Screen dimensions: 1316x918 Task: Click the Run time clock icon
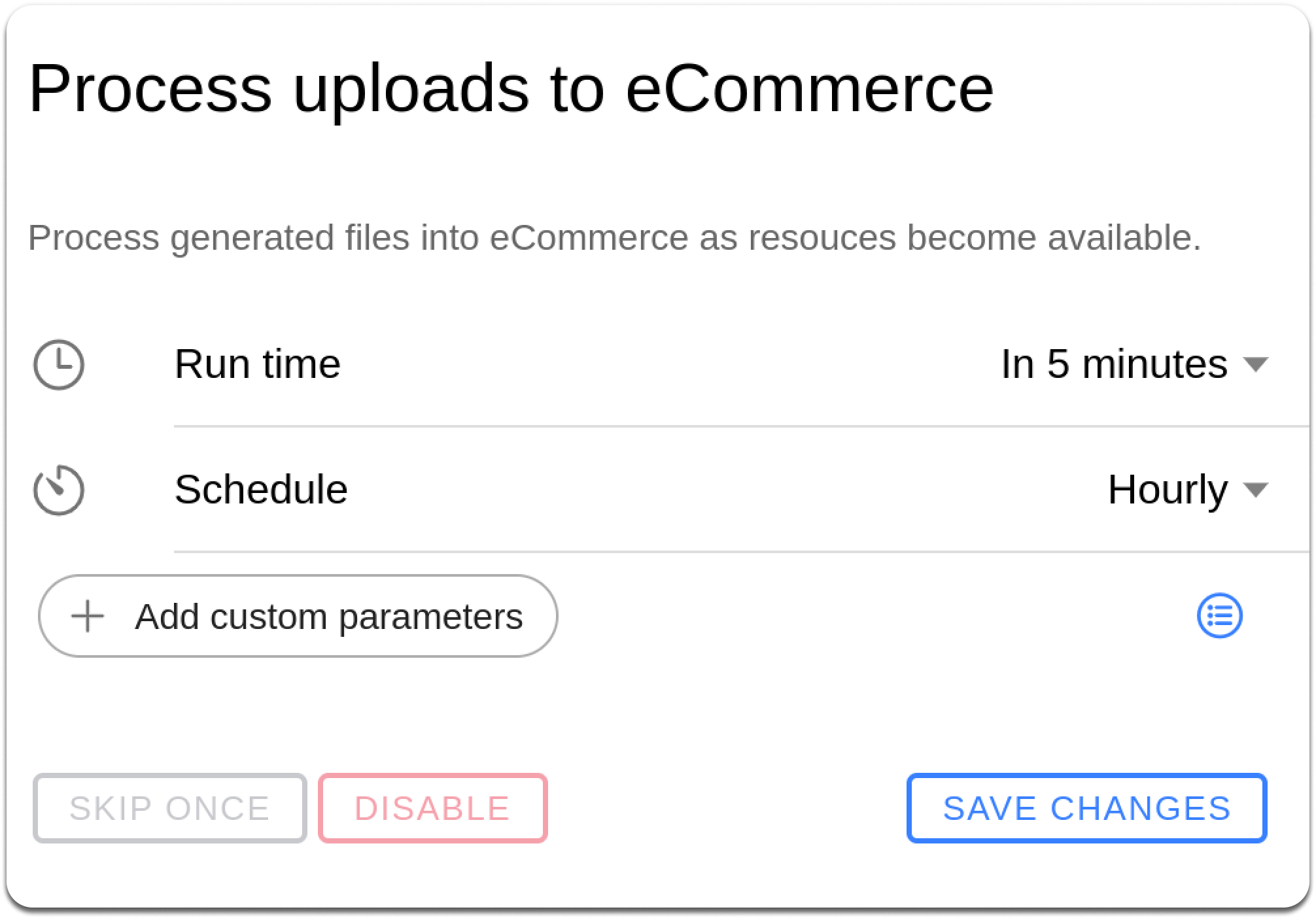point(59,365)
